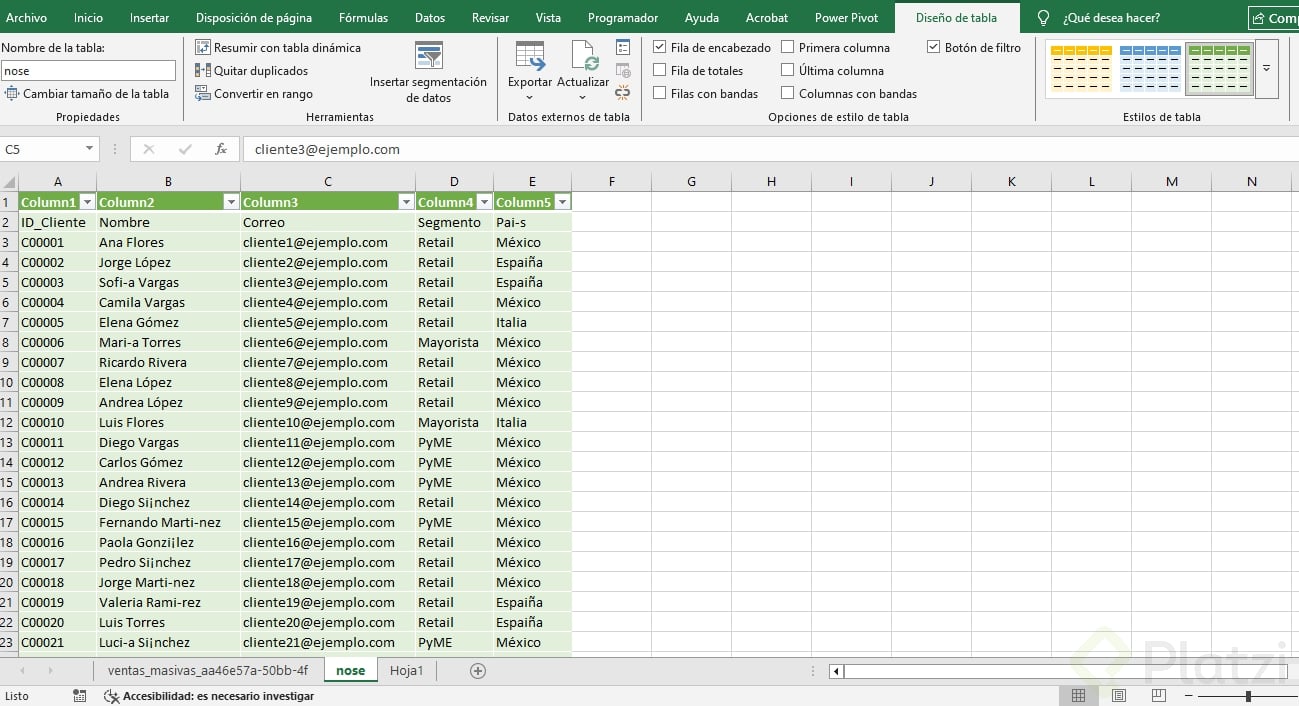This screenshot has width=1299, height=706.
Task: Add a new sheet with plus icon
Action: tap(478, 671)
